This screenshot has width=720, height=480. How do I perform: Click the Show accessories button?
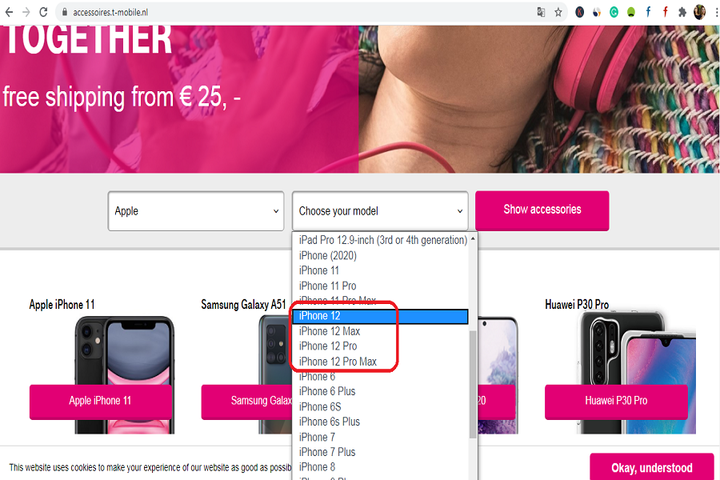(x=542, y=210)
